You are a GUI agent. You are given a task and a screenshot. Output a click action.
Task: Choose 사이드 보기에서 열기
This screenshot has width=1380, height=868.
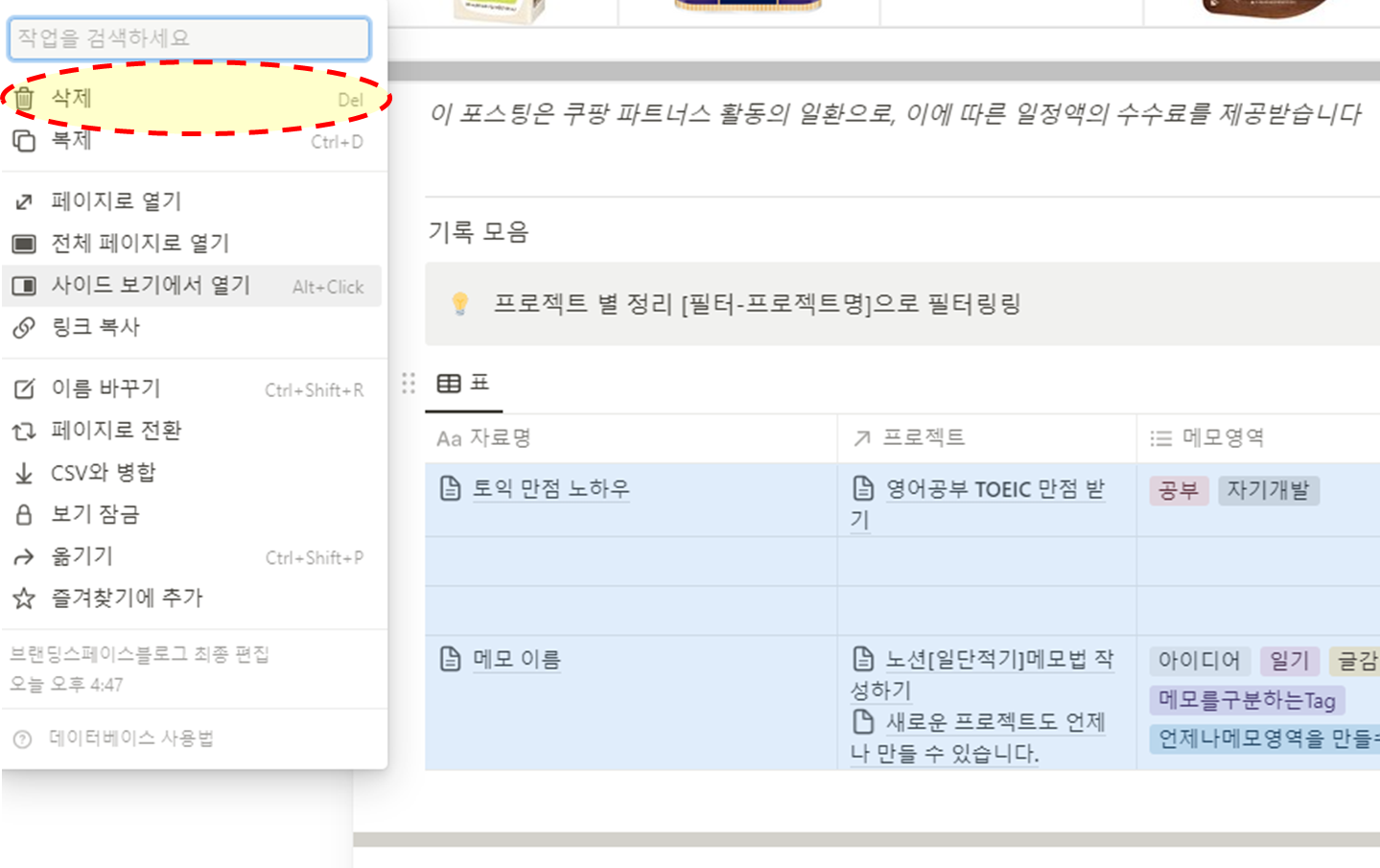point(192,286)
